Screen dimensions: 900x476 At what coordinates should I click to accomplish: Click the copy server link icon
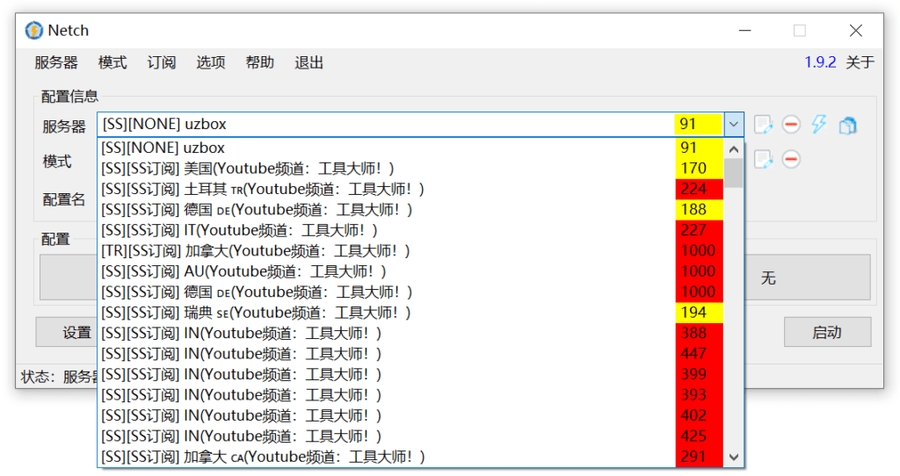[848, 125]
